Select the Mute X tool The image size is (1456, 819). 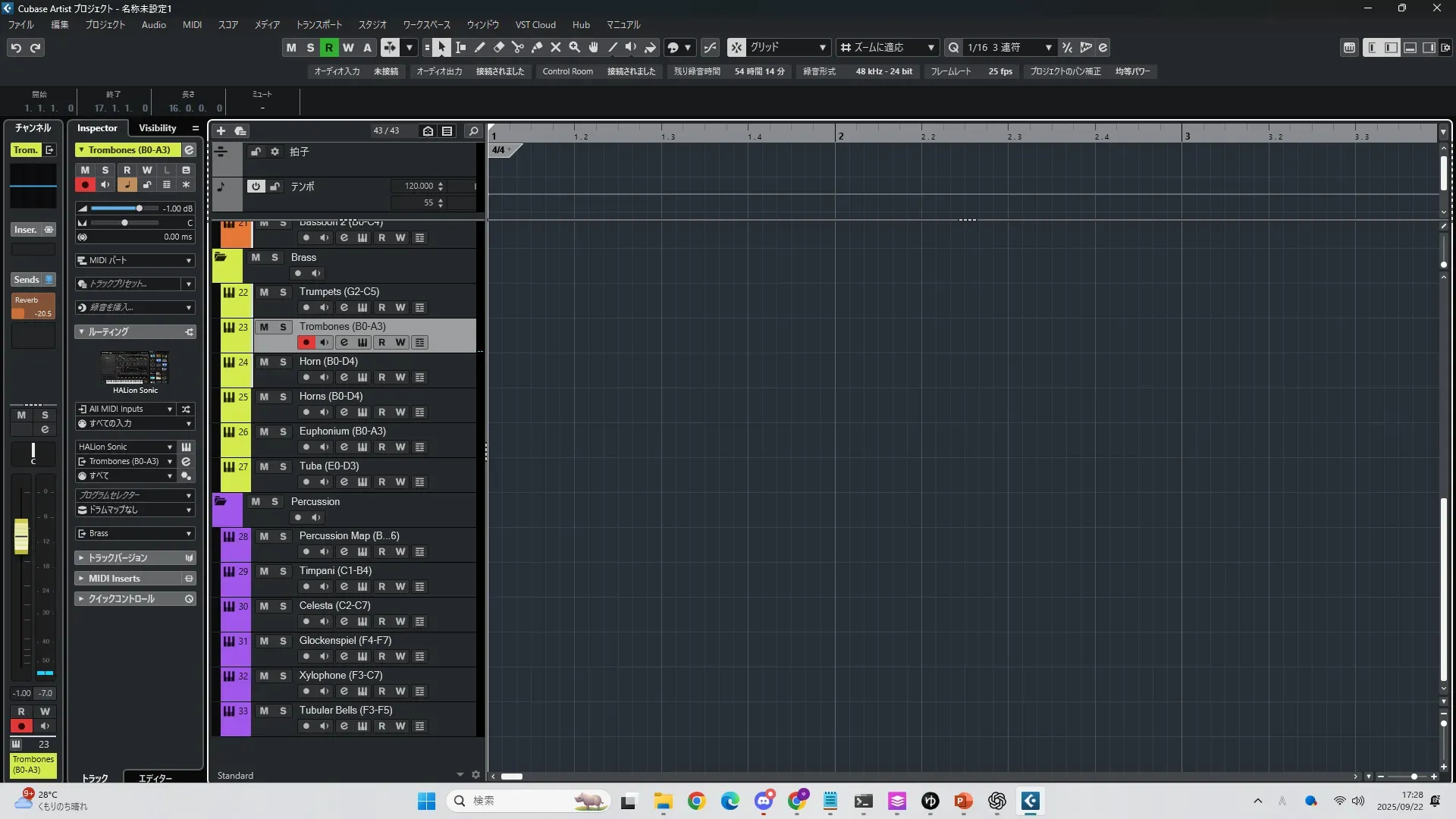556,48
